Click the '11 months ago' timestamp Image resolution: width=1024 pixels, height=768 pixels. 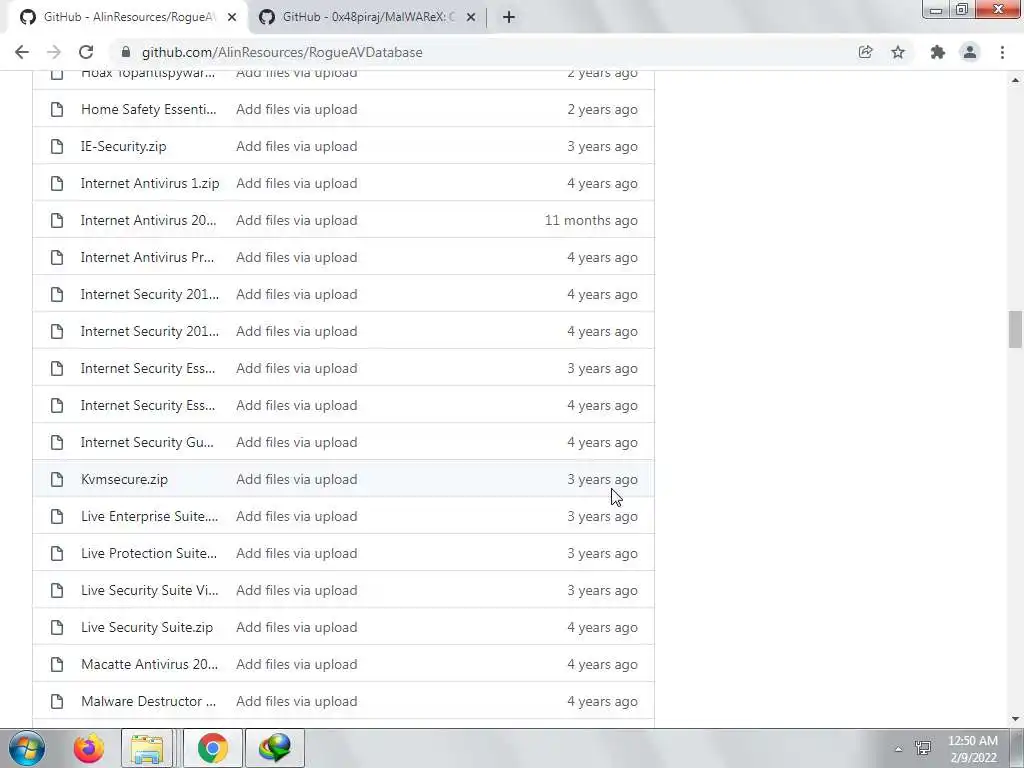[591, 220]
